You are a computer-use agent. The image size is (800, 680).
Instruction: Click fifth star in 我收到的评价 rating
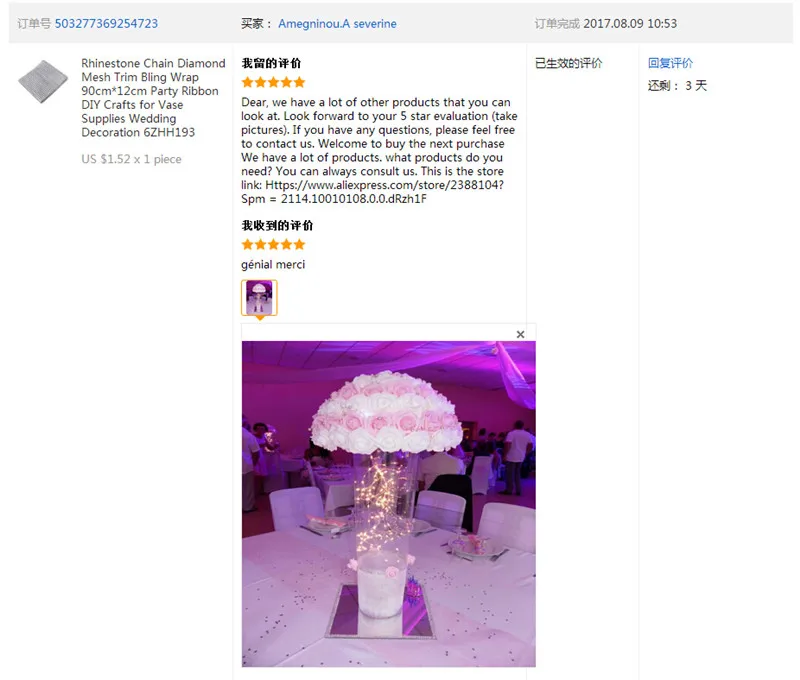coord(299,244)
